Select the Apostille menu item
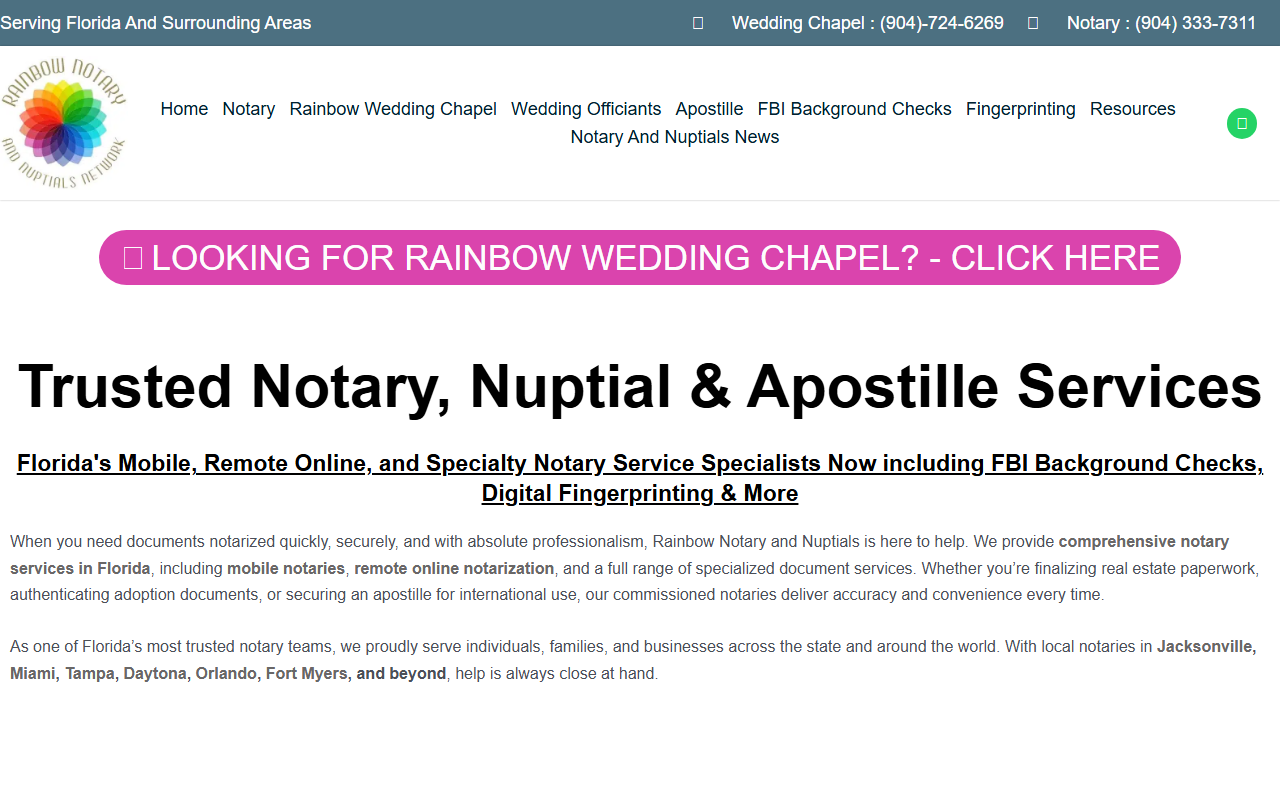1280x800 pixels. click(709, 109)
